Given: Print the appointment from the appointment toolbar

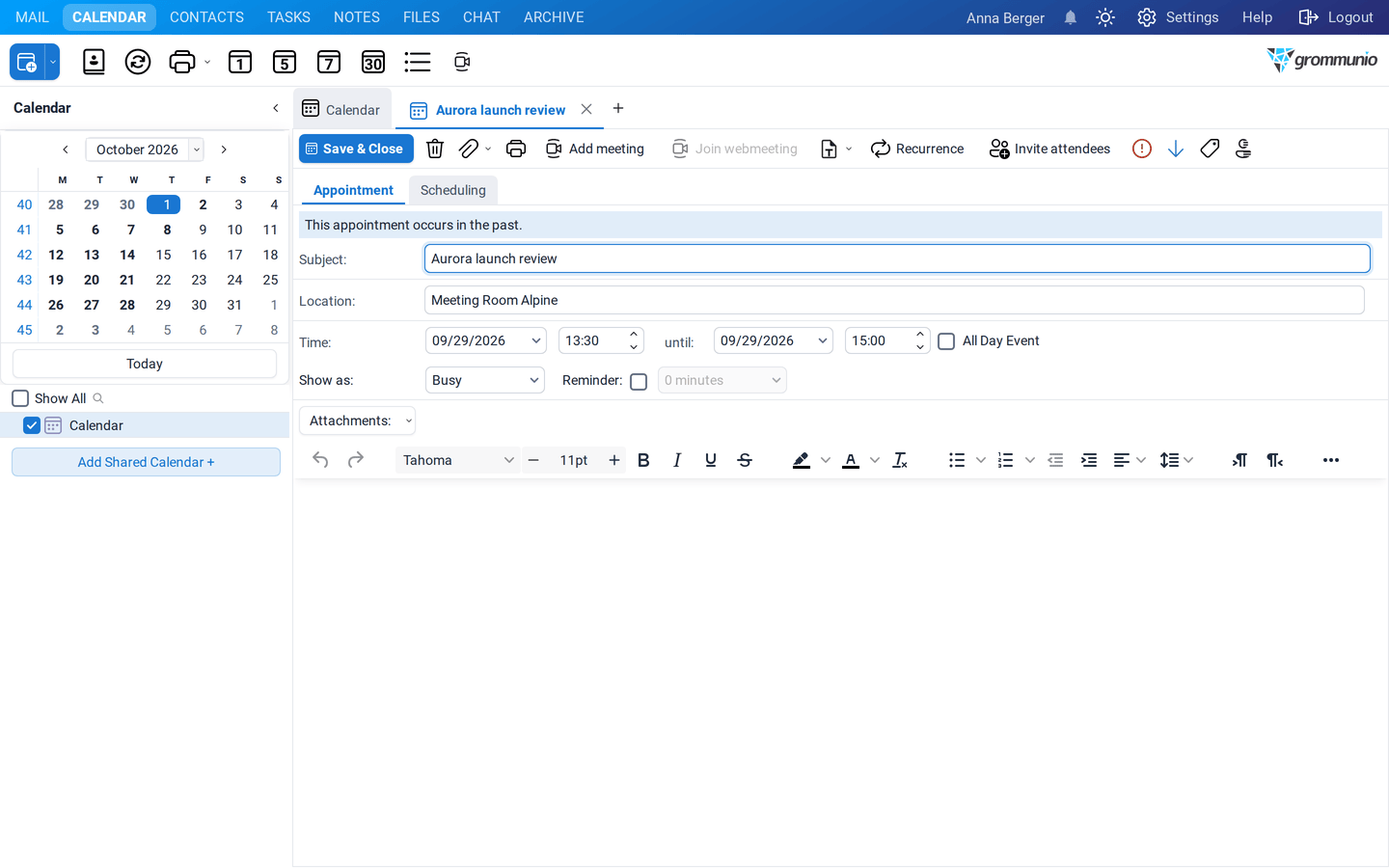Looking at the screenshot, I should [516, 149].
